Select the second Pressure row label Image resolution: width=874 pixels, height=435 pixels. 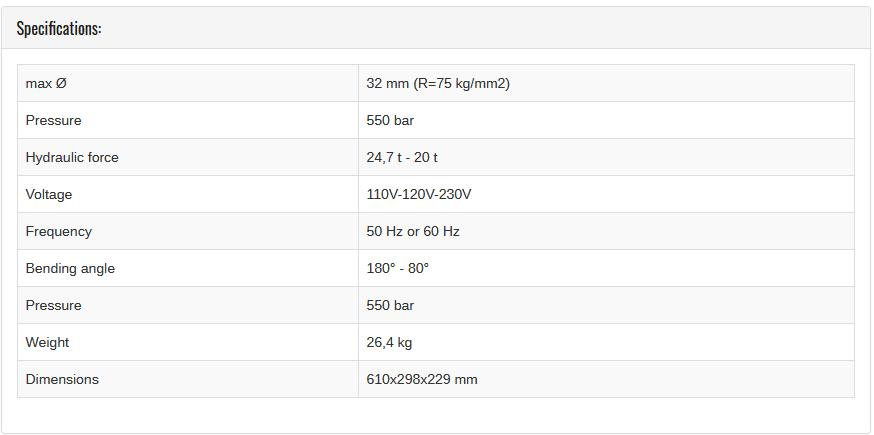click(54, 305)
